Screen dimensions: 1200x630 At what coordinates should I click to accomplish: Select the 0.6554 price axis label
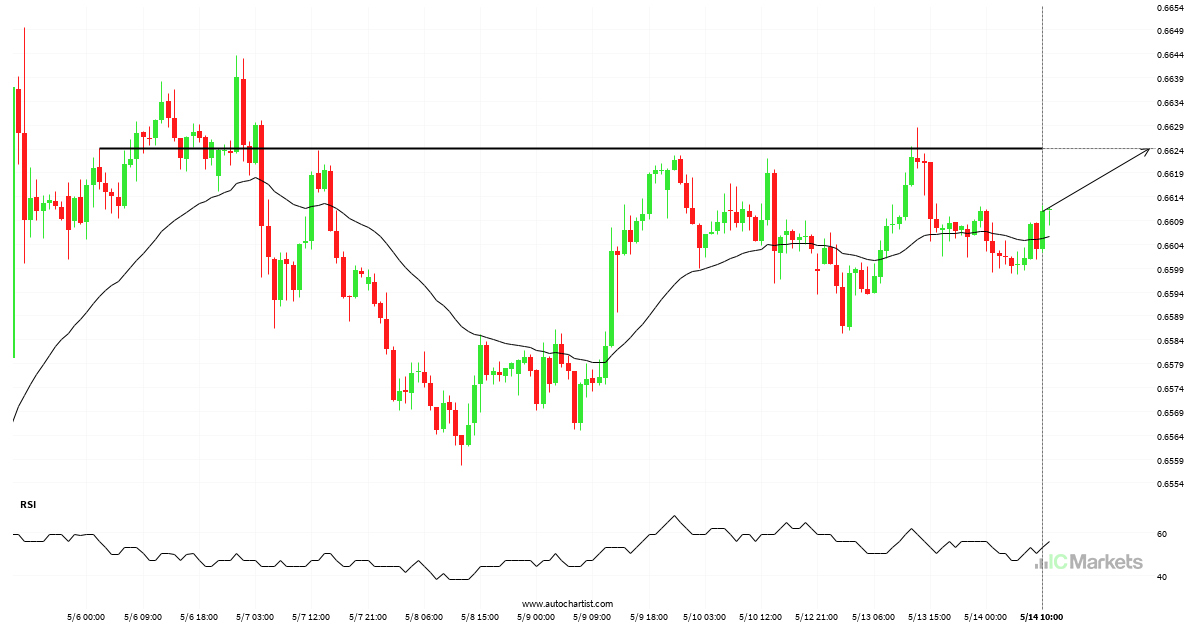(1170, 485)
